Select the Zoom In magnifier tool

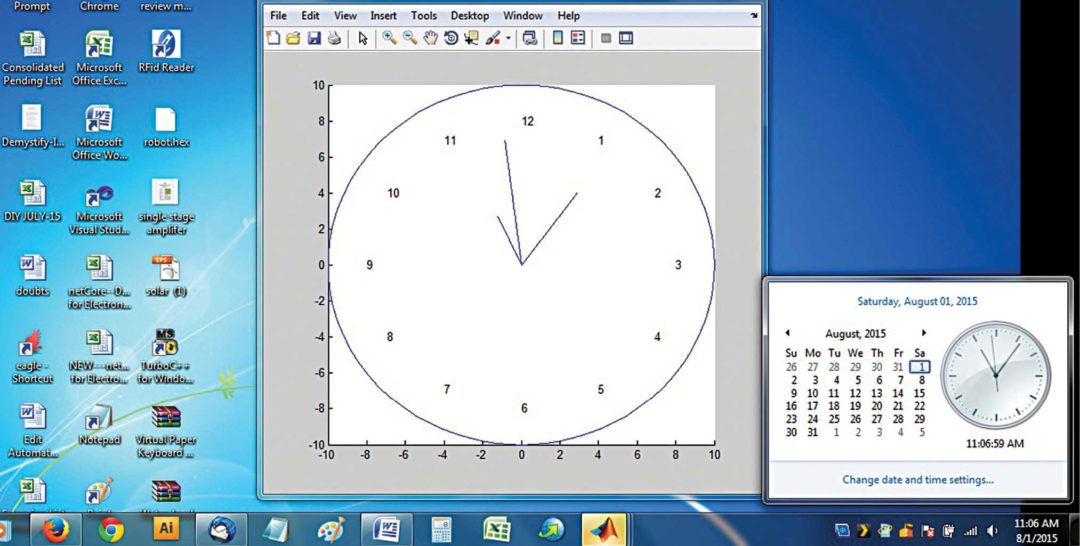[x=388, y=38]
